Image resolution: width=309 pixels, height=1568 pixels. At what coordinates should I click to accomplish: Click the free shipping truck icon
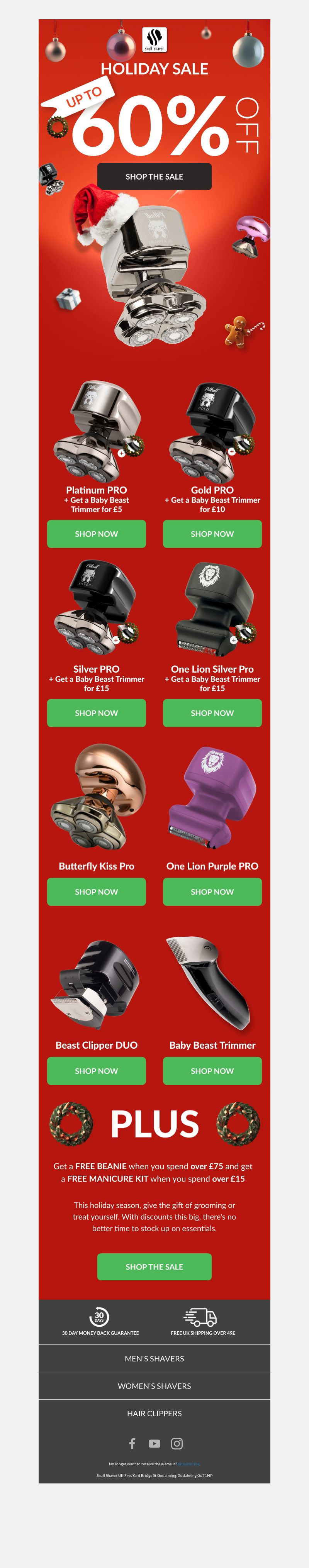pos(200,1317)
